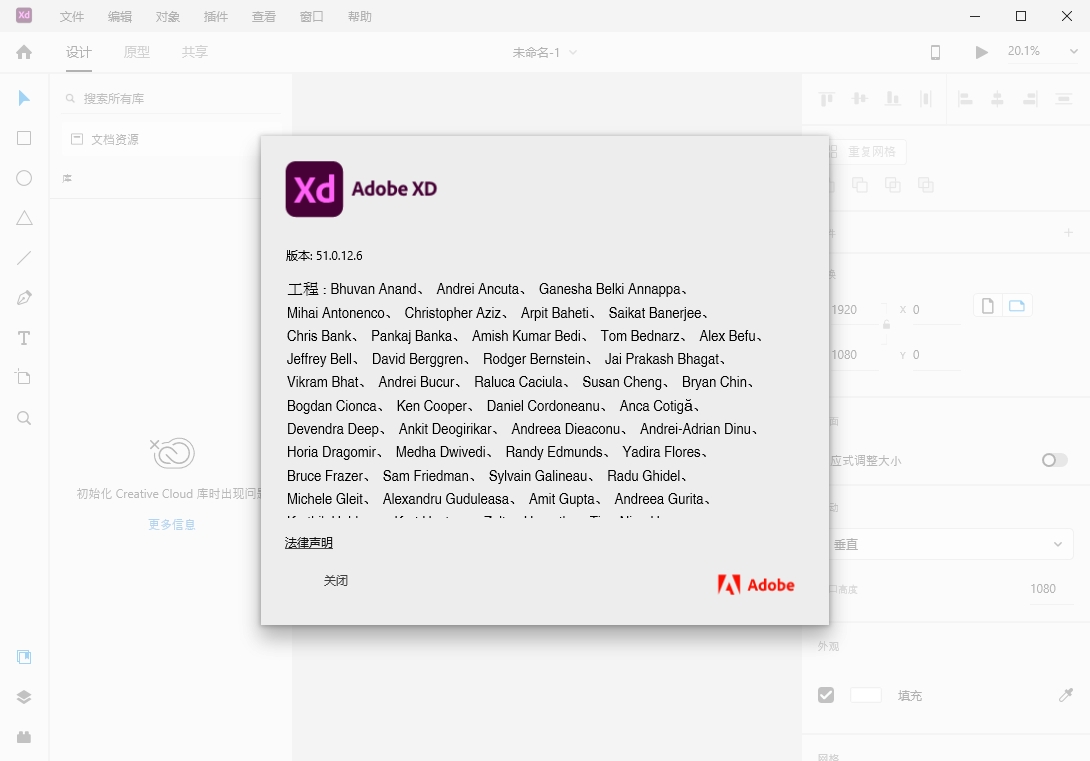1090x761 pixels.
Task: Click the Y position field
Action: [x=936, y=355]
